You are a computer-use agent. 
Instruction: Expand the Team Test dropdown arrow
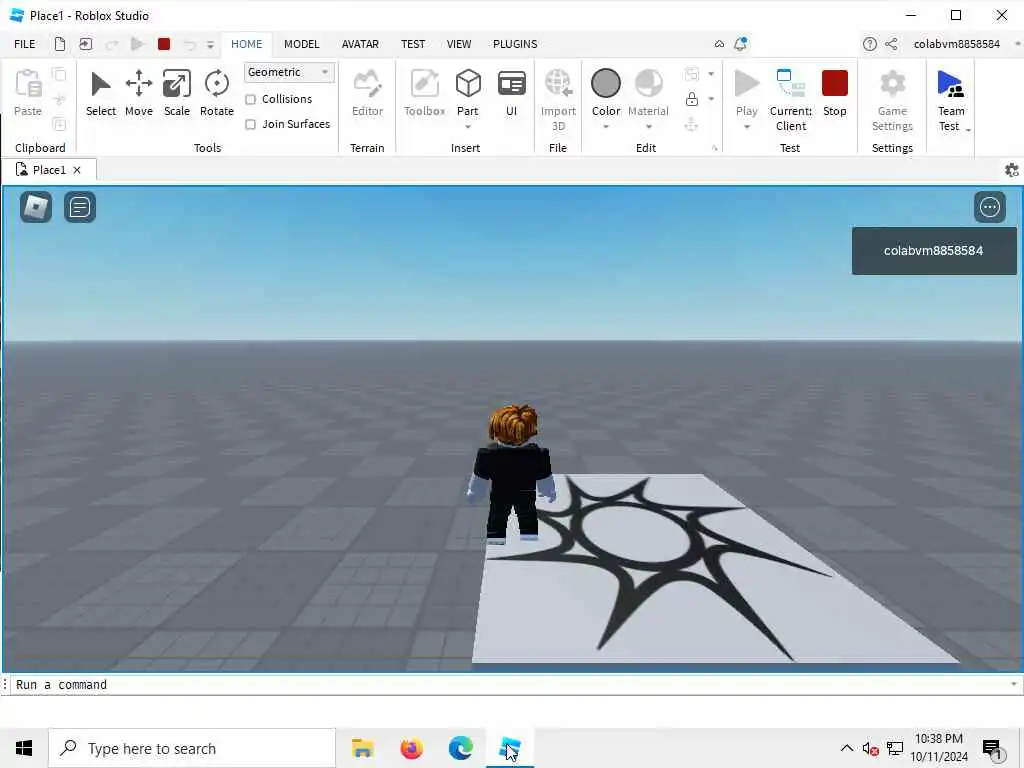pos(968,129)
